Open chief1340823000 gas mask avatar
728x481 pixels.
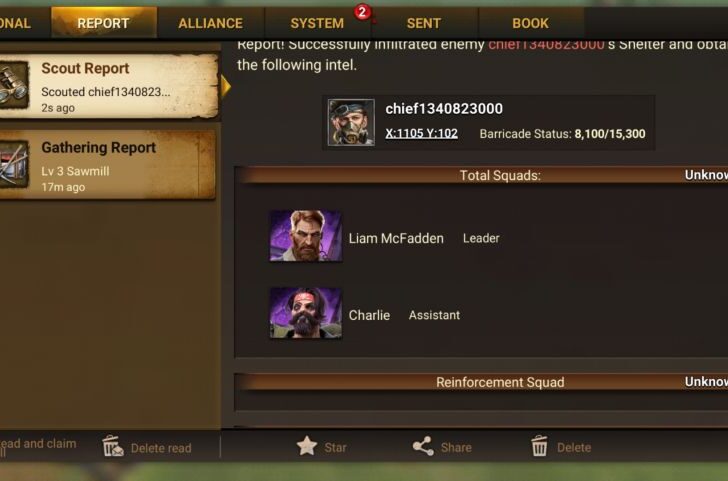[x=351, y=123]
